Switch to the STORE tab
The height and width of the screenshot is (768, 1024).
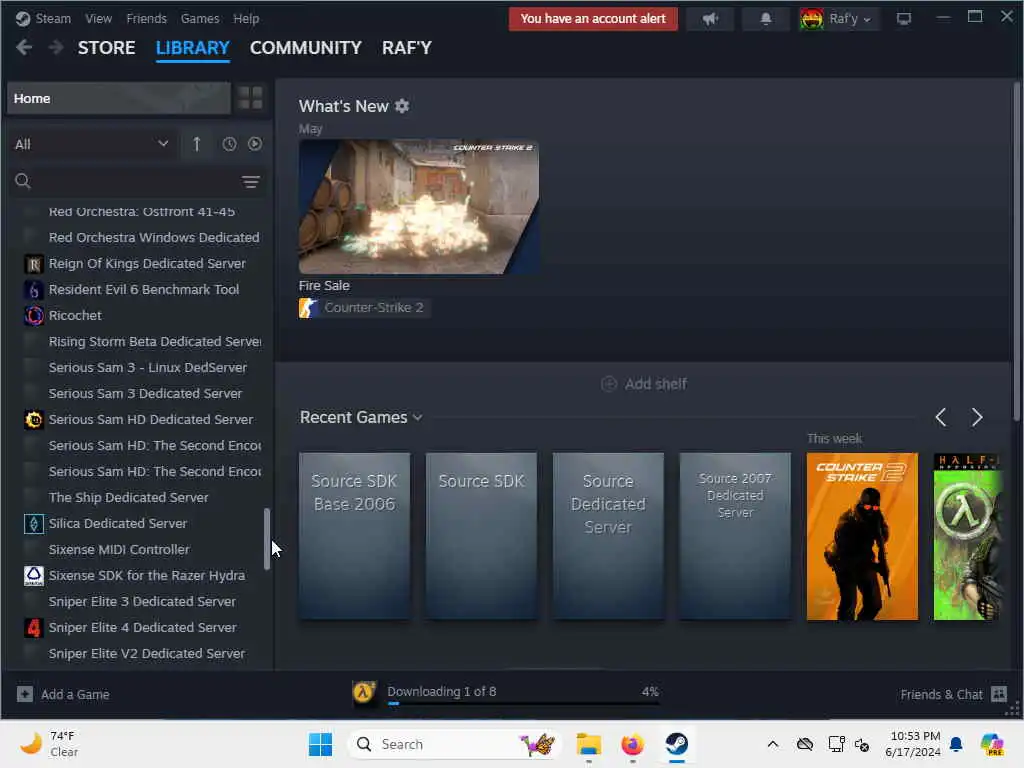(106, 48)
